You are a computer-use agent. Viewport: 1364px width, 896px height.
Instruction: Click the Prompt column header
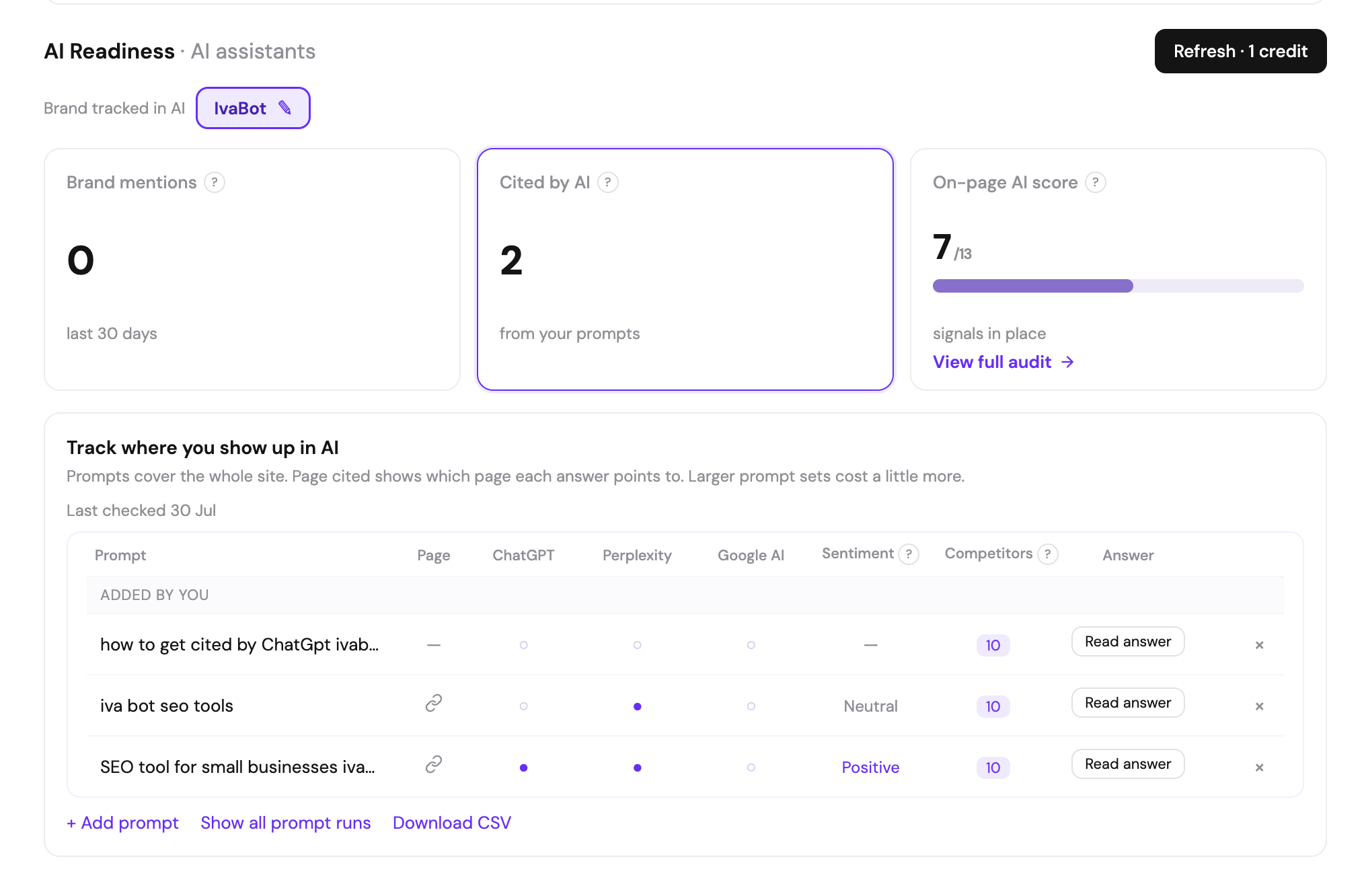click(120, 555)
